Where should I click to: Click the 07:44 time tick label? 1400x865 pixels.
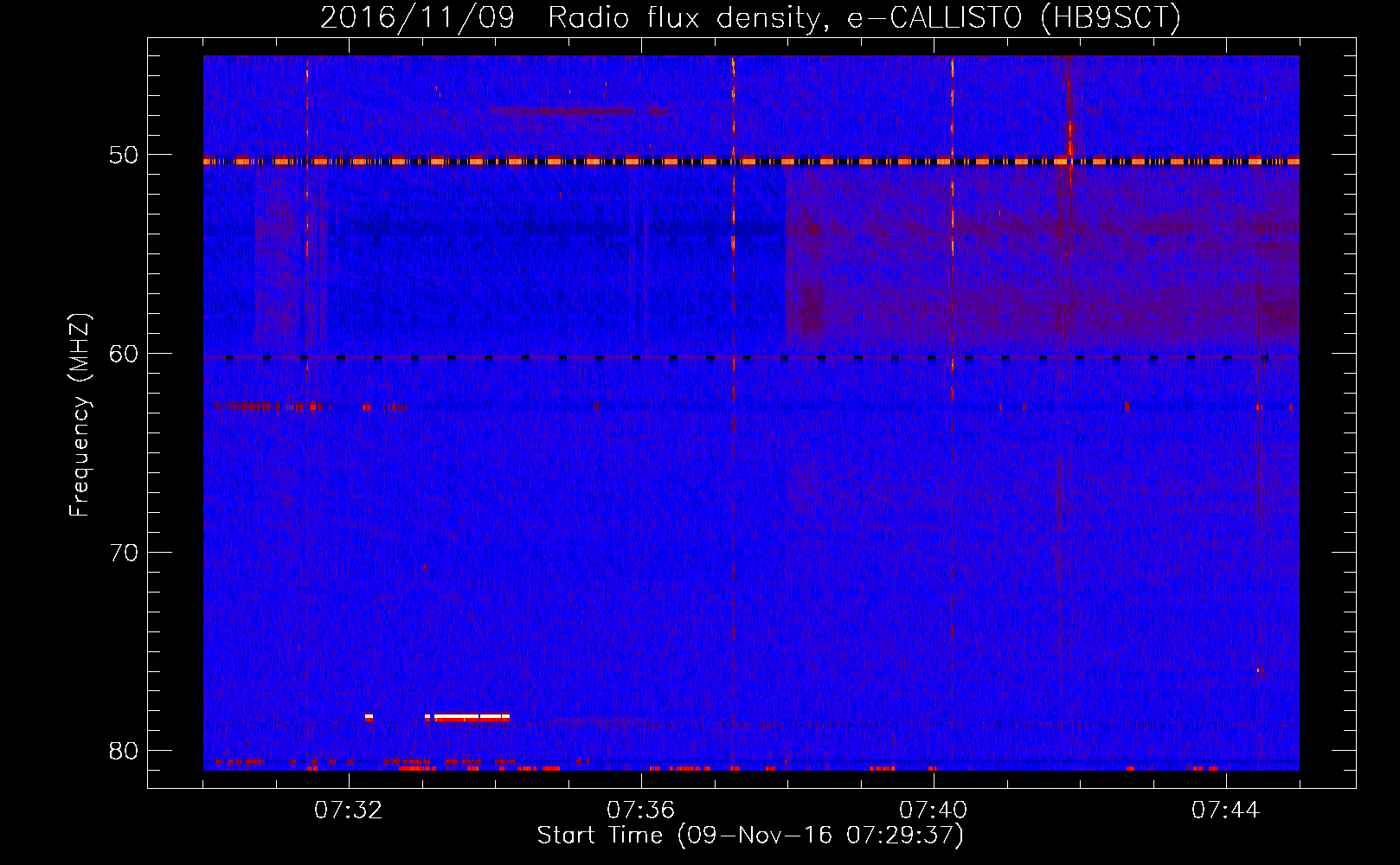click(x=1226, y=811)
